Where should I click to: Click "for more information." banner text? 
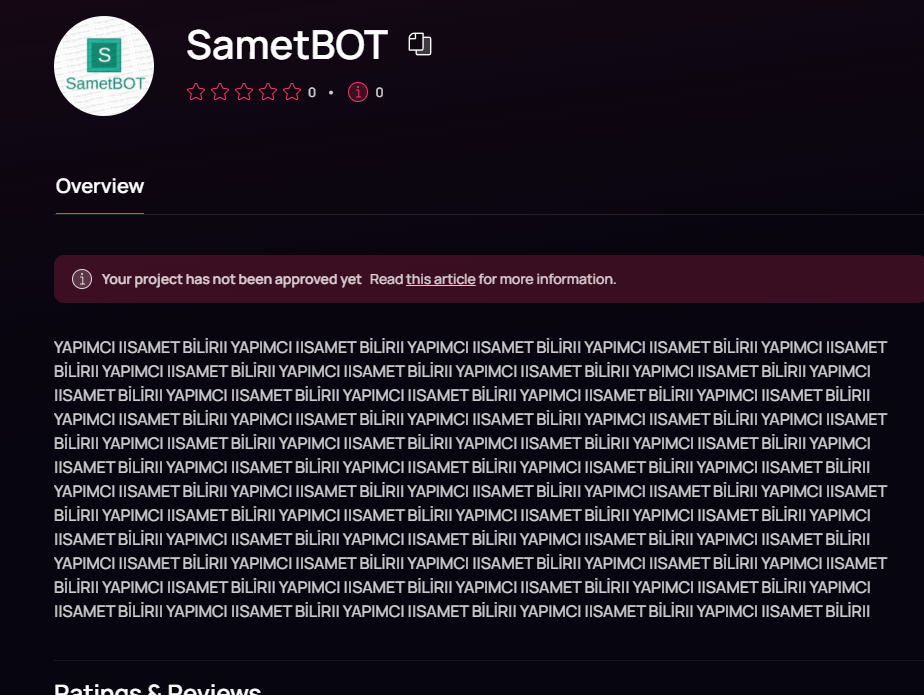pos(547,279)
